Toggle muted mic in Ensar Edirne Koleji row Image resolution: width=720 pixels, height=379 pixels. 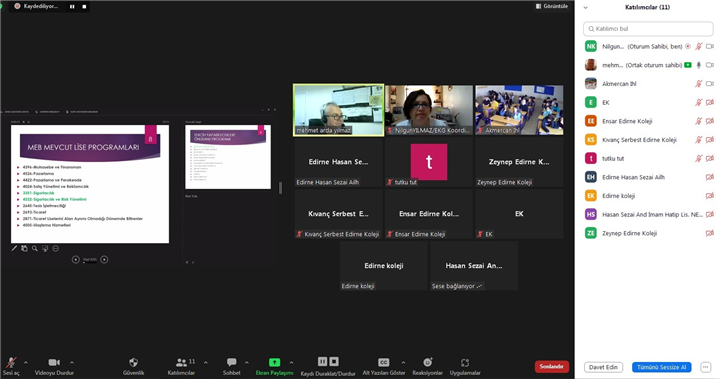[x=698, y=121]
